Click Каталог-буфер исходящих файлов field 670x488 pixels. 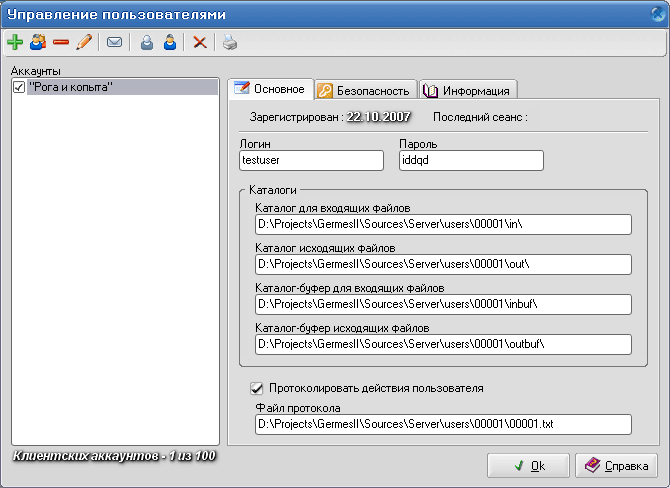443,344
